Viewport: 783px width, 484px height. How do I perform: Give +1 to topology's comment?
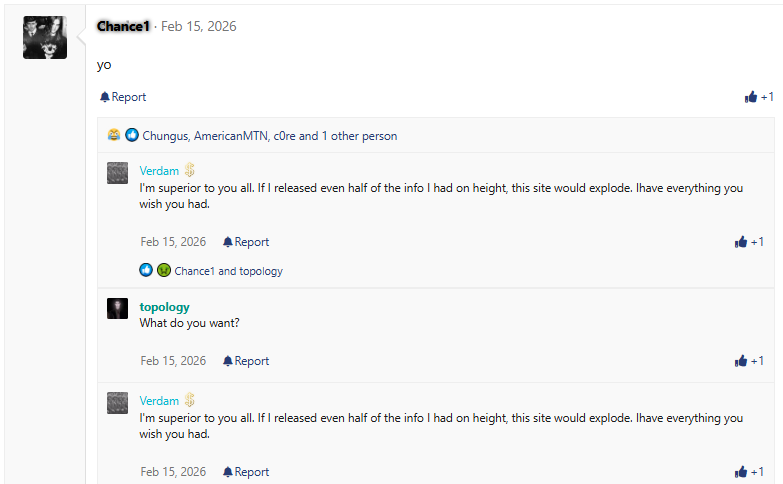tap(749, 361)
